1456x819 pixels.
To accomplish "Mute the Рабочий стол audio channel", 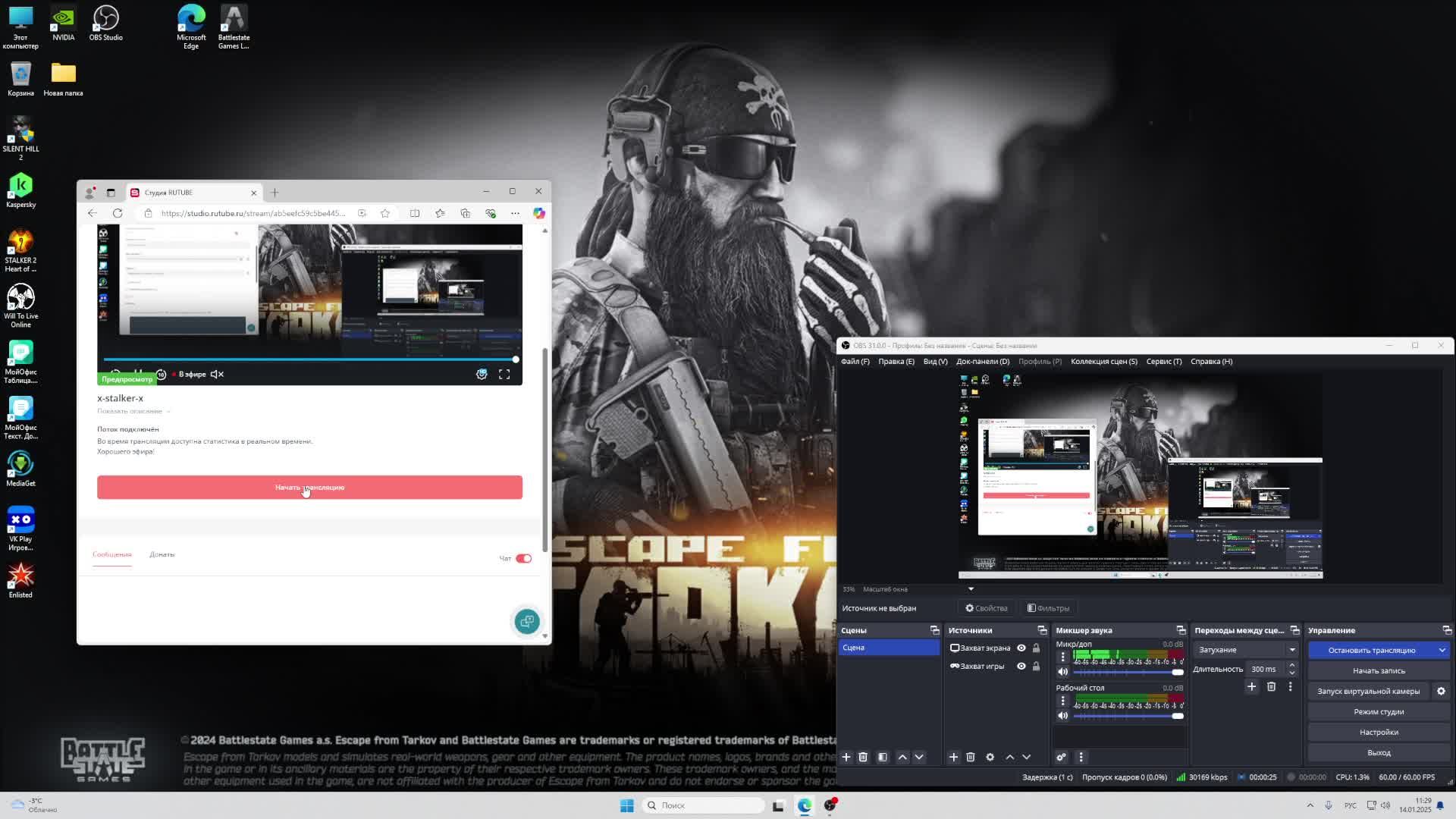I will coord(1062,715).
